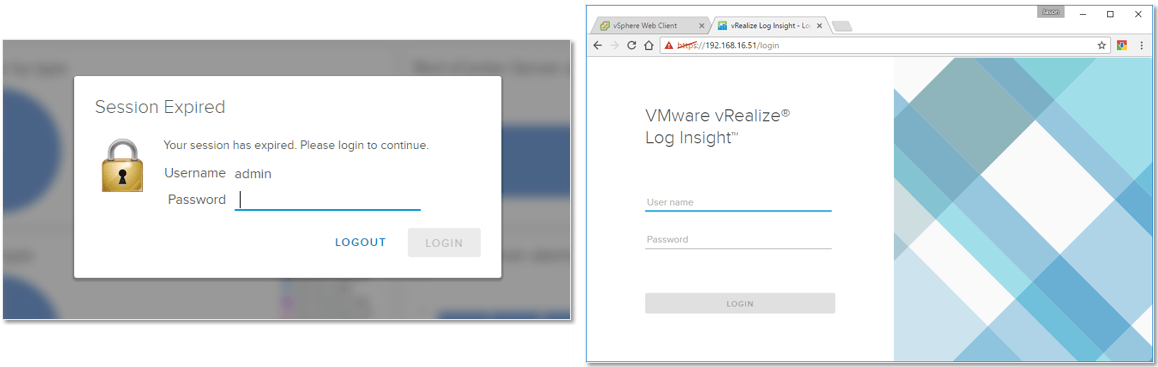Viewport: 1158px width, 367px height.
Task: Click the LOGOUT link in Session Expired dialog
Action: 360,242
